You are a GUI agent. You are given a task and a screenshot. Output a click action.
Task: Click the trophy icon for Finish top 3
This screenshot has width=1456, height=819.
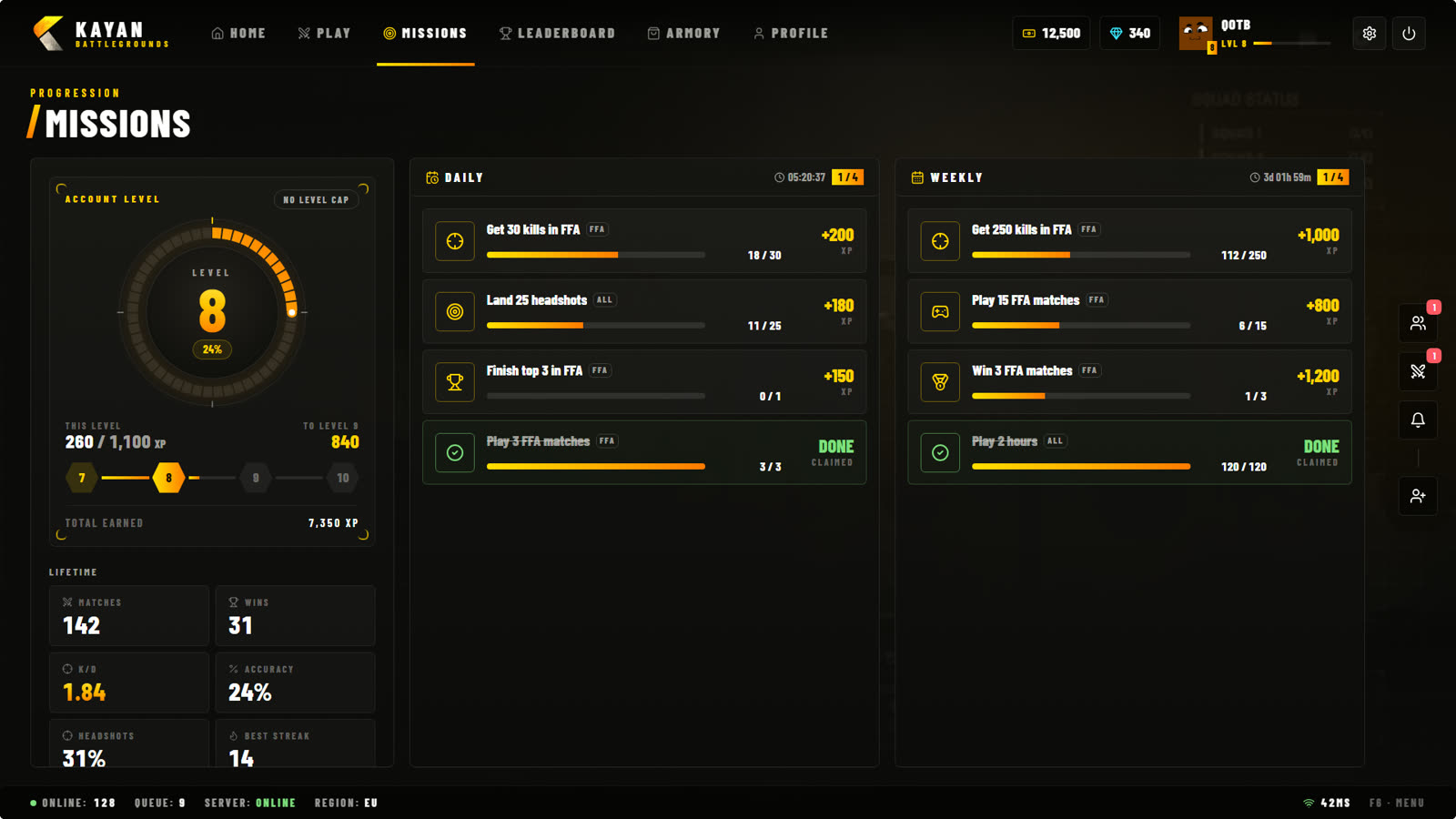(455, 382)
